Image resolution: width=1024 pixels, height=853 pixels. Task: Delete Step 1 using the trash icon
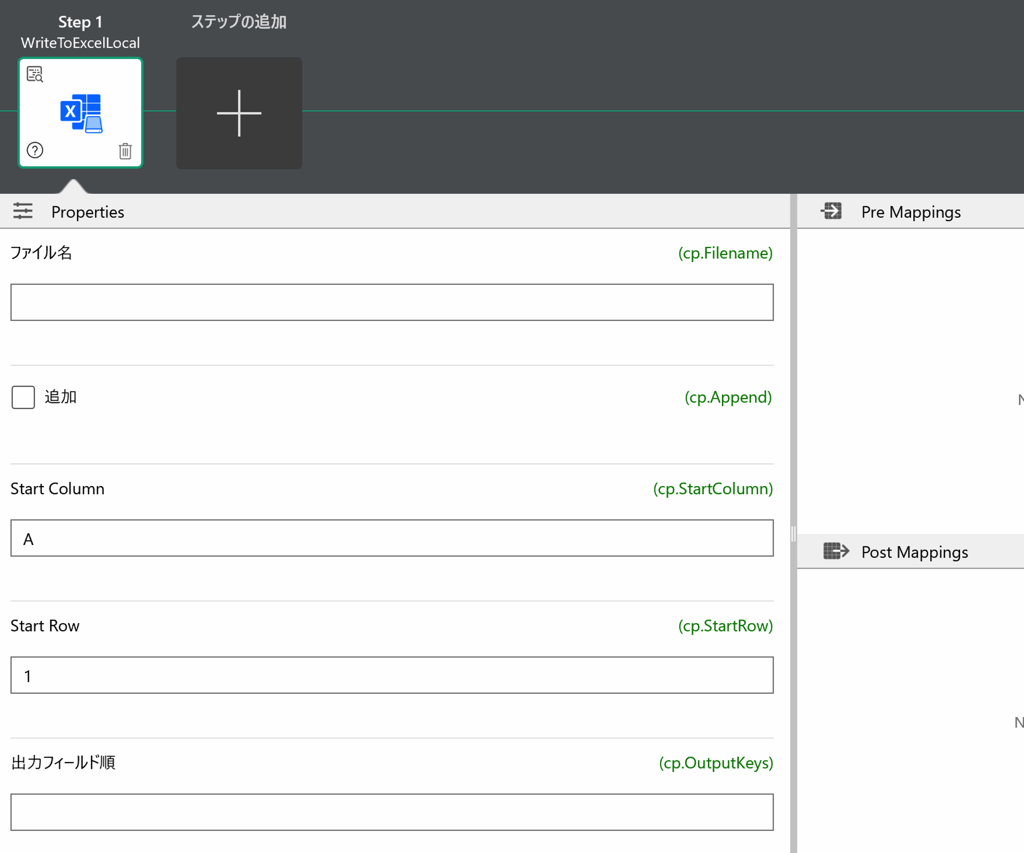[x=126, y=151]
